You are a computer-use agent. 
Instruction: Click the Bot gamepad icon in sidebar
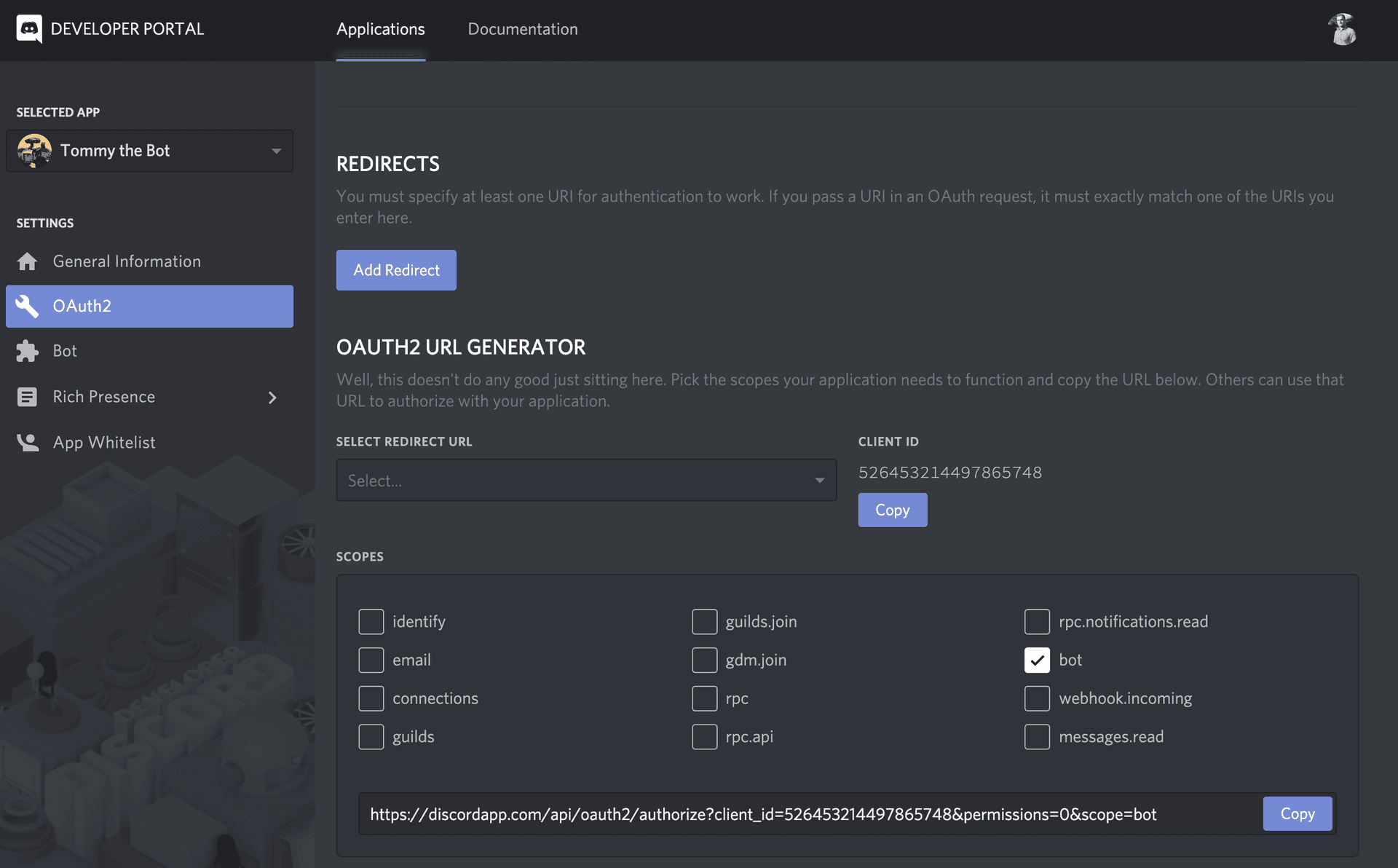pos(27,351)
